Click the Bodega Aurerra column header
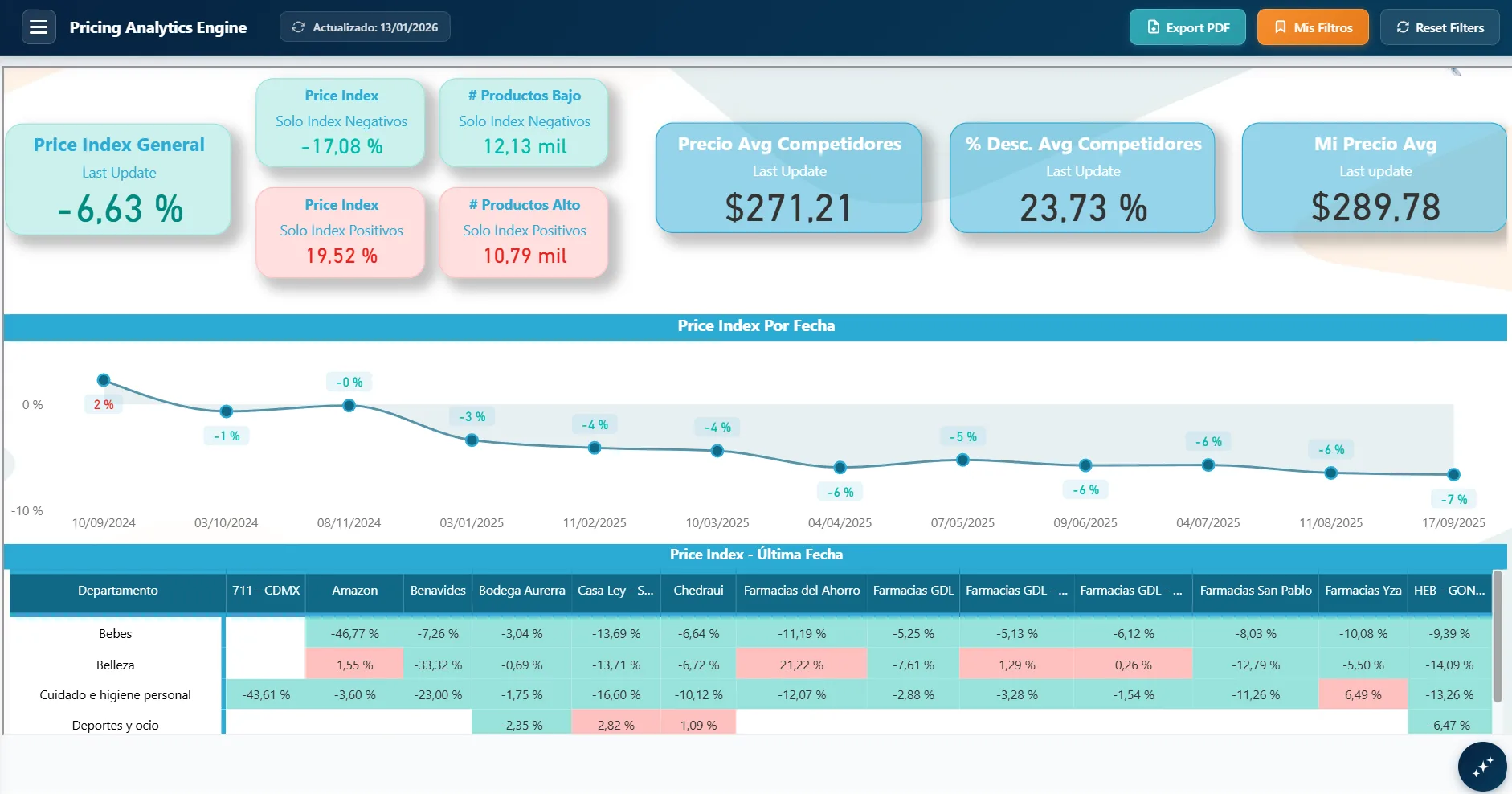Viewport: 1512px width, 794px height. [x=522, y=591]
